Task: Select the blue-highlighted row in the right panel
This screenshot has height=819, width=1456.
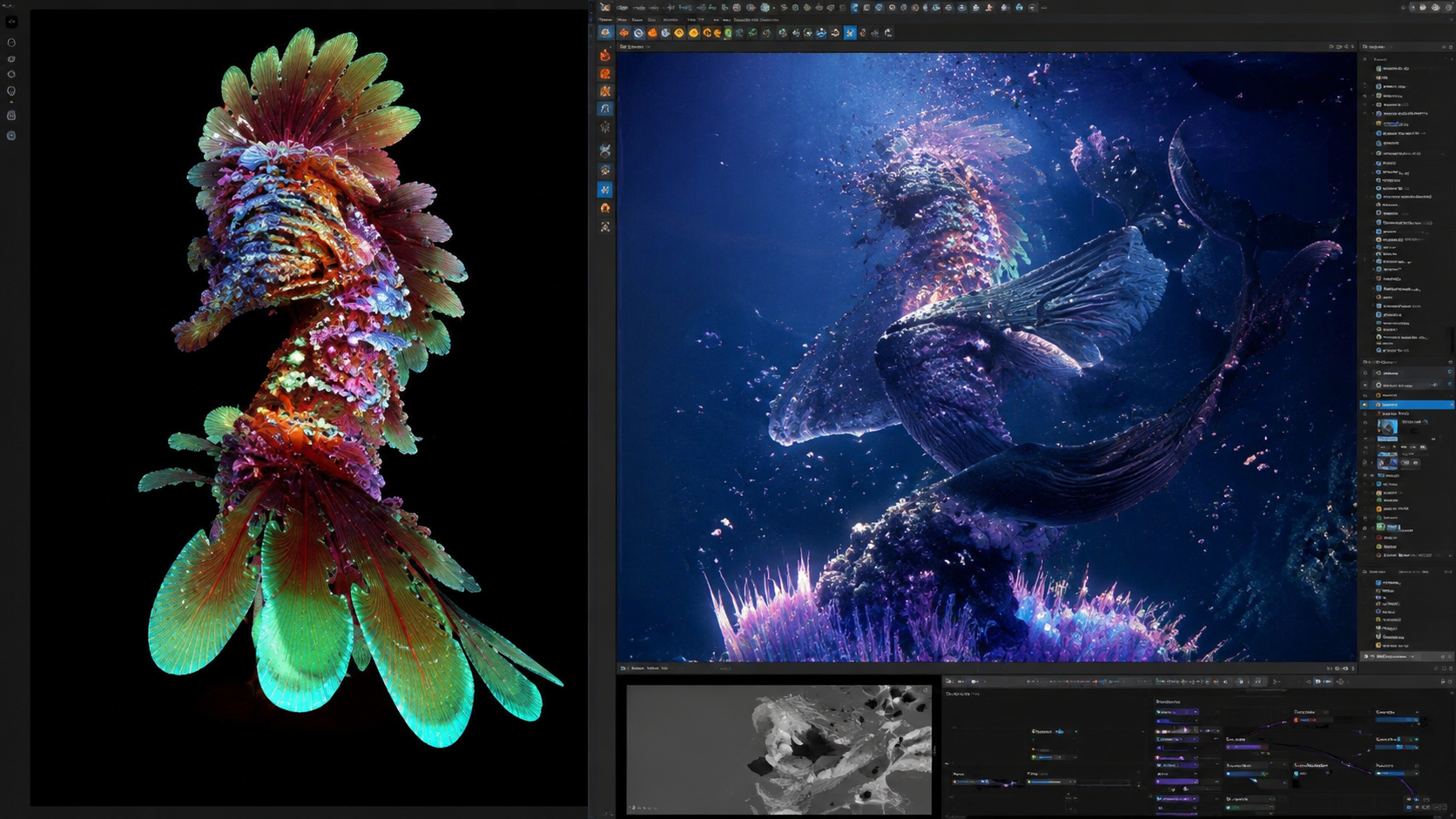Action: pyautogui.click(x=1408, y=405)
